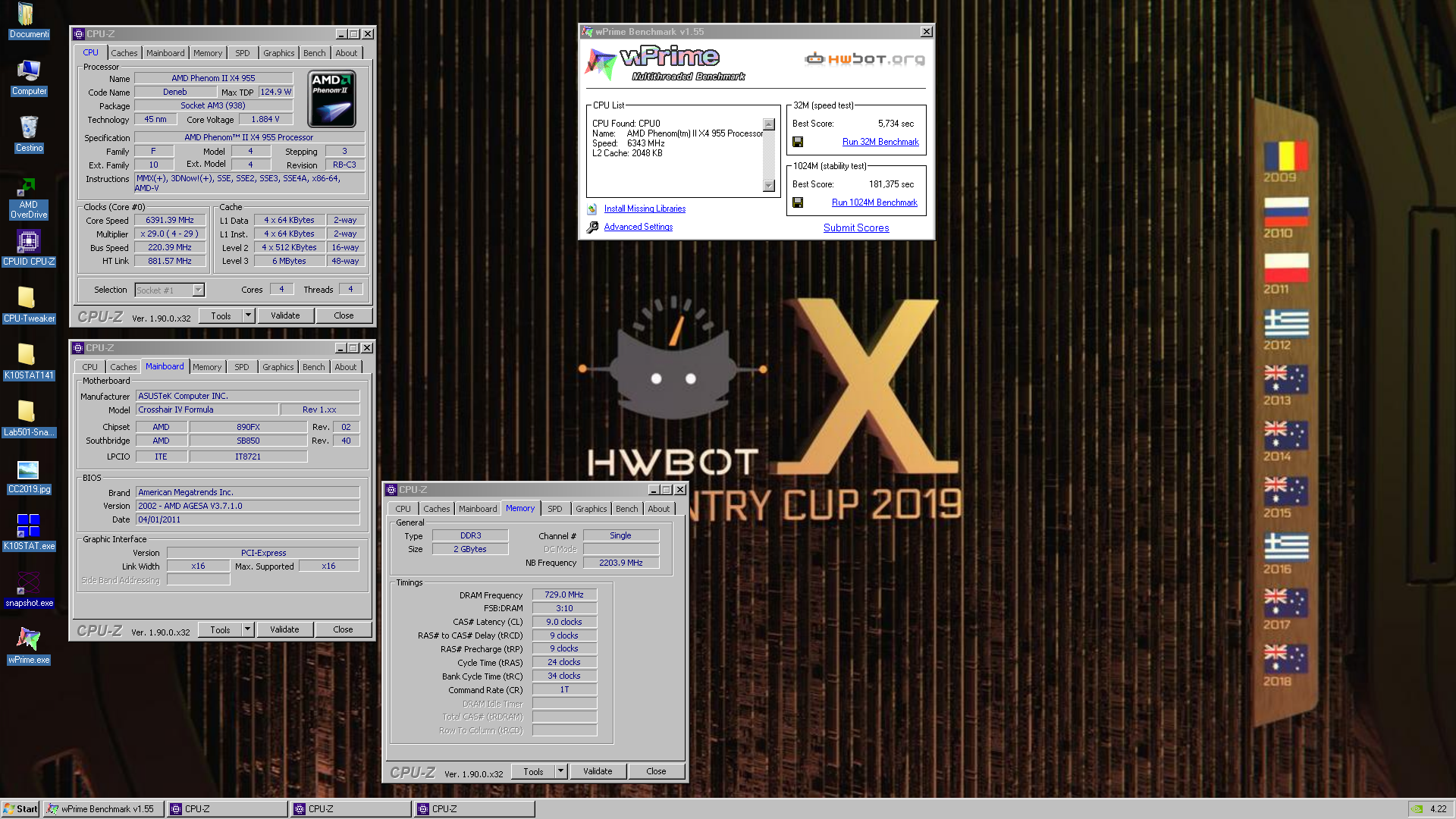Image resolution: width=1456 pixels, height=819 pixels.
Task: Switch to Caches tab in top CPU-Z window
Action: [x=124, y=53]
